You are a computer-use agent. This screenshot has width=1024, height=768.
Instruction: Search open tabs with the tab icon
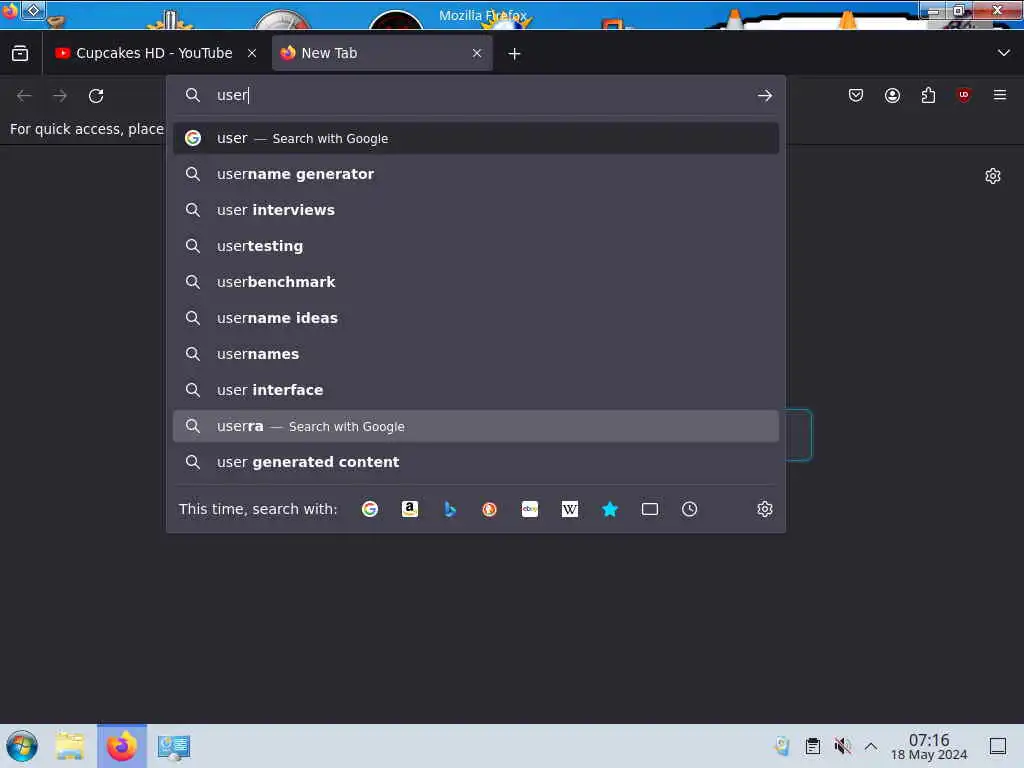(x=650, y=509)
